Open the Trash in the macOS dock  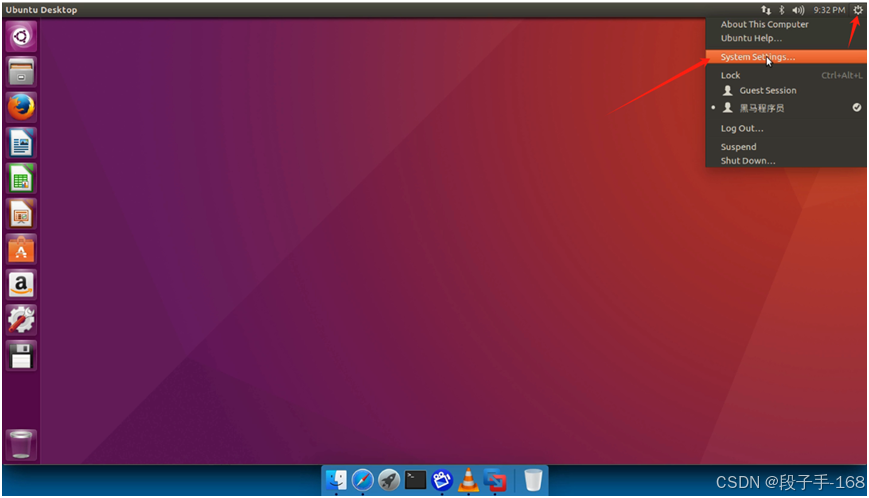[533, 480]
